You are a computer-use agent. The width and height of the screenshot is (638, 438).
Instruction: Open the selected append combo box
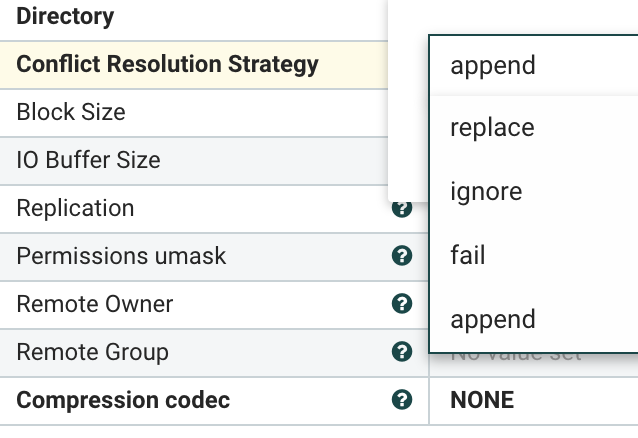tap(533, 66)
